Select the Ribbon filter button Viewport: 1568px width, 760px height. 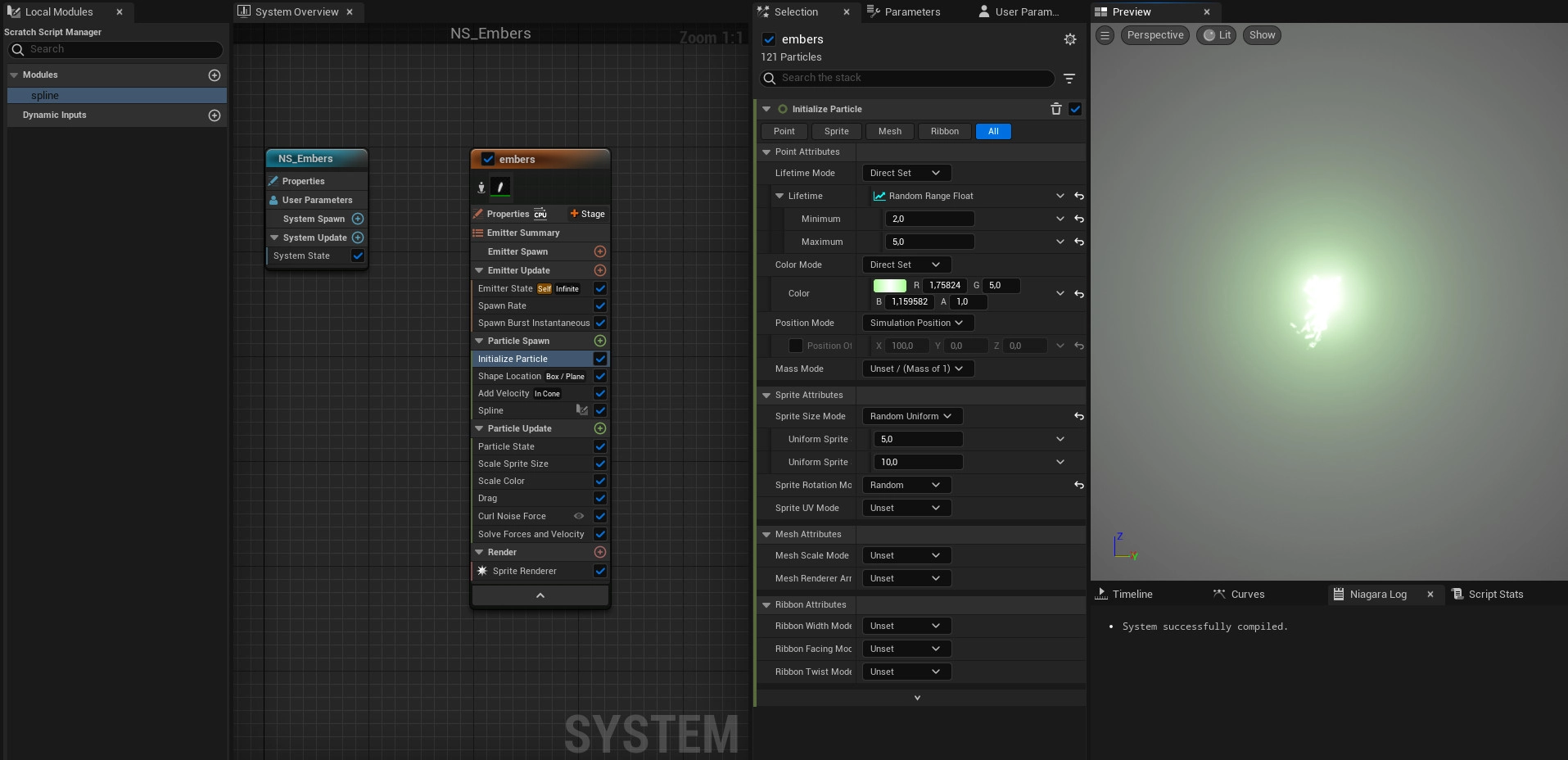(944, 132)
